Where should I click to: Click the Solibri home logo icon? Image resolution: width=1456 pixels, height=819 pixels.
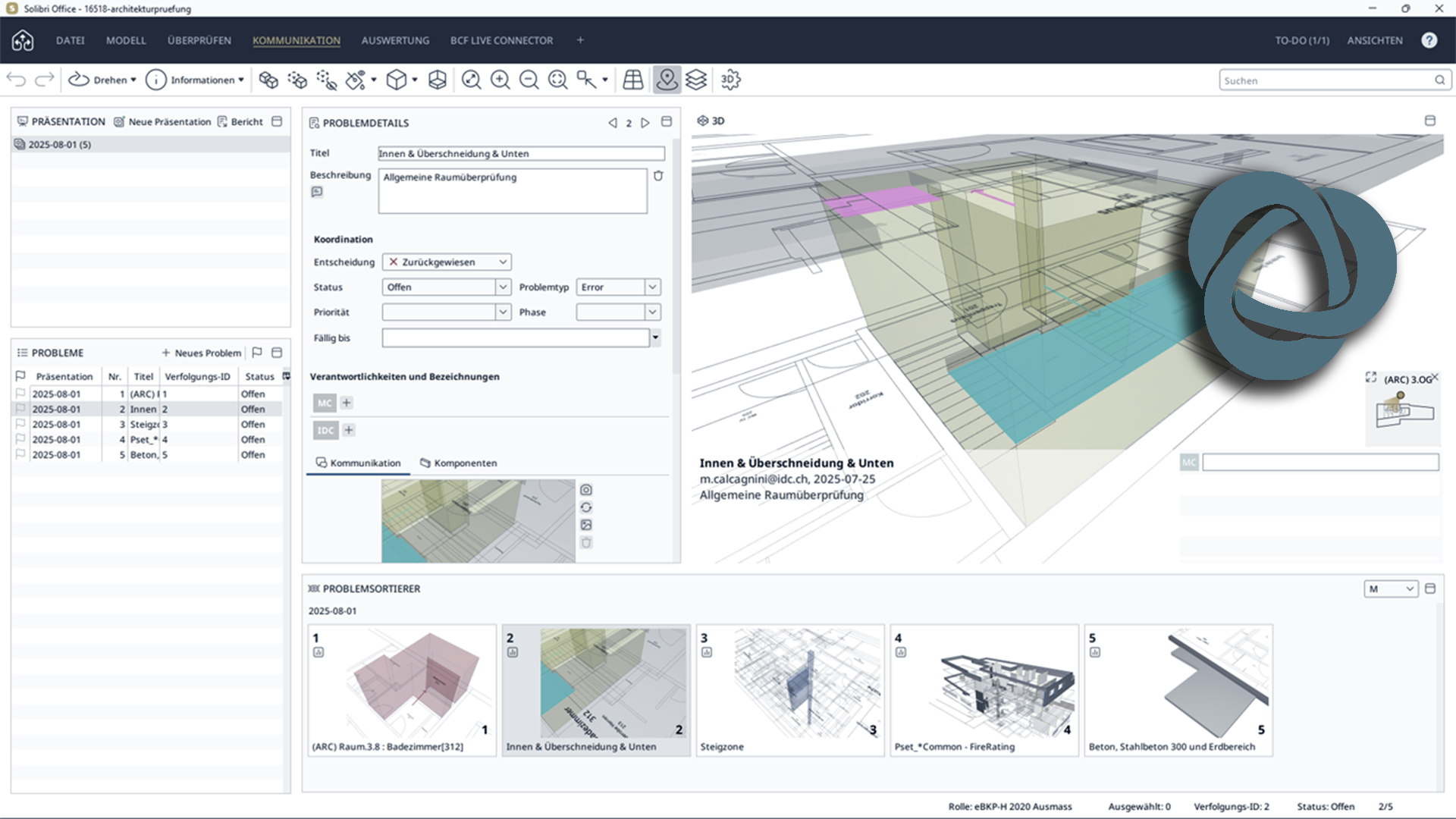coord(23,40)
